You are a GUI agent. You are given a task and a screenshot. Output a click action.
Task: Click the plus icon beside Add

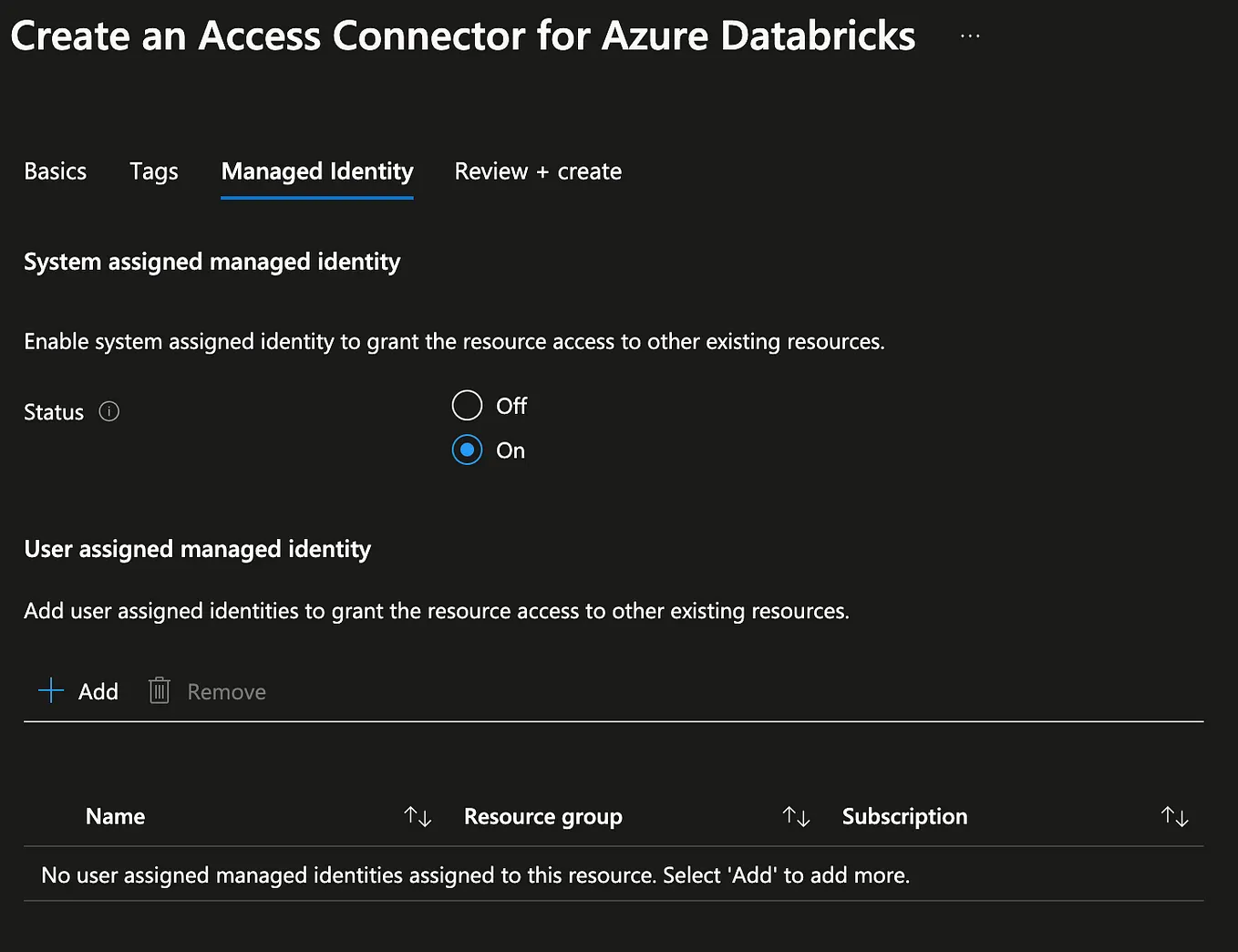pos(51,691)
